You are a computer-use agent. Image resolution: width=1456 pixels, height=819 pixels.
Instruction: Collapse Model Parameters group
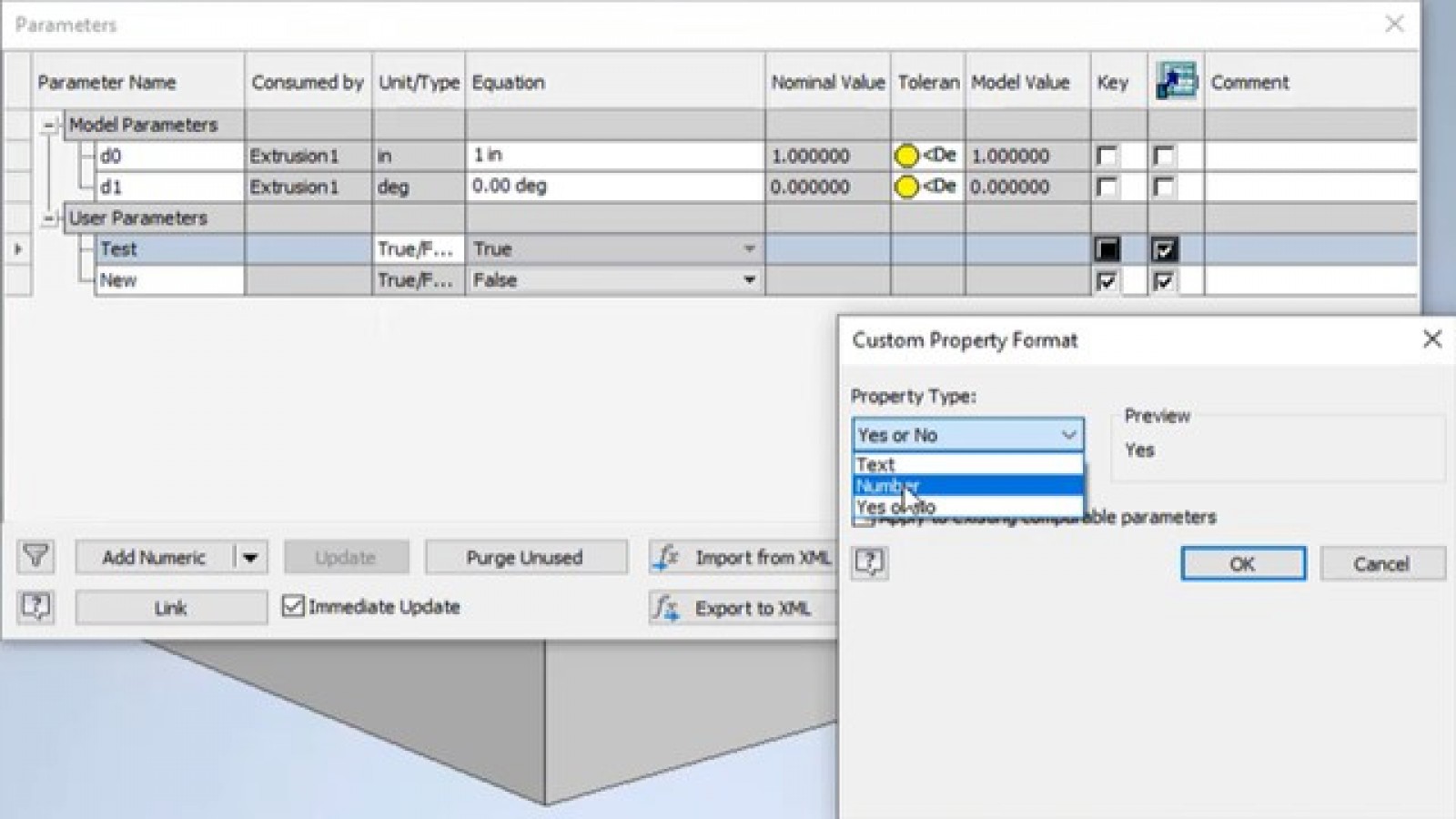(50, 125)
